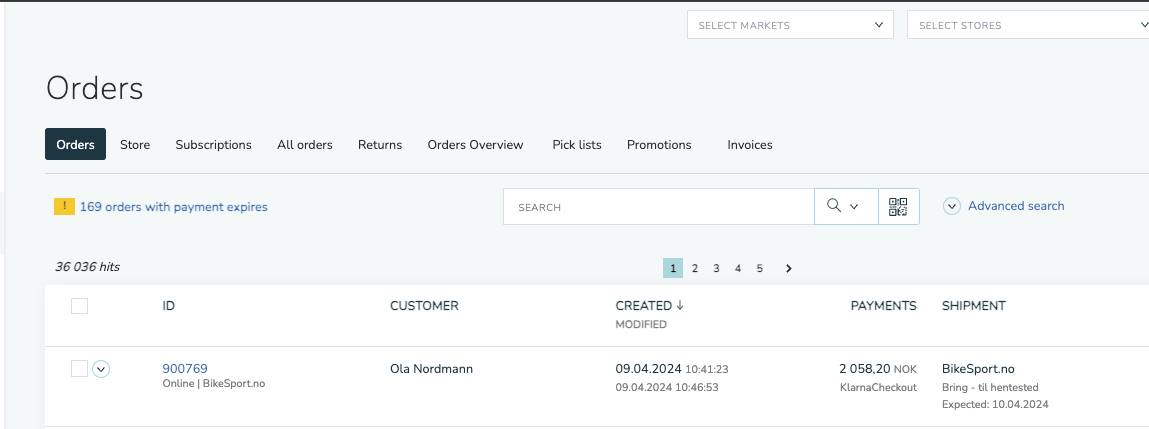The width and height of the screenshot is (1149, 429).
Task: Switch to the Subscriptions tab
Action: [x=213, y=144]
